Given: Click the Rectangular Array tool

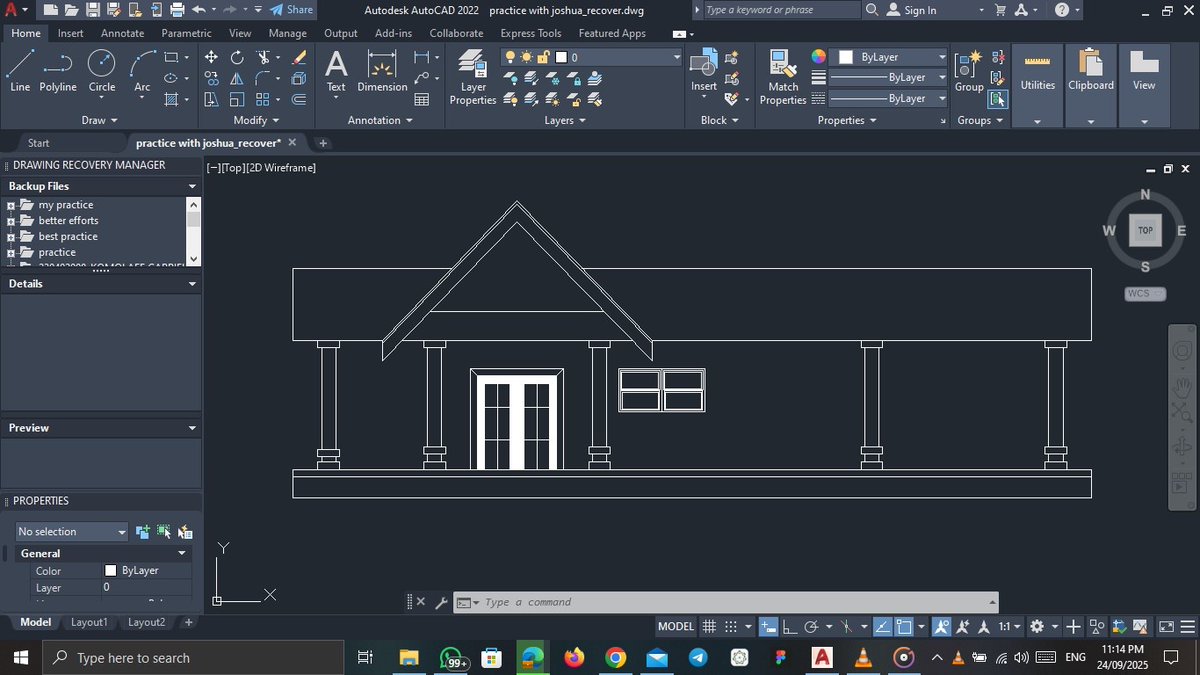Looking at the screenshot, I should pos(263,99).
